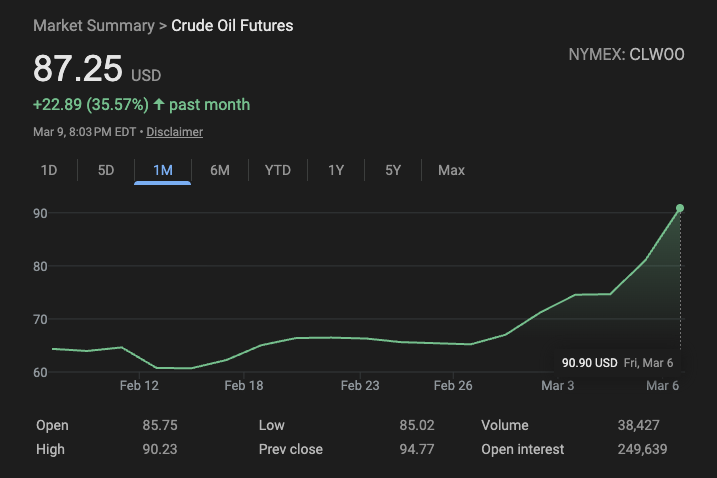Select the active 1M range tab
This screenshot has width=717, height=478.
click(163, 170)
